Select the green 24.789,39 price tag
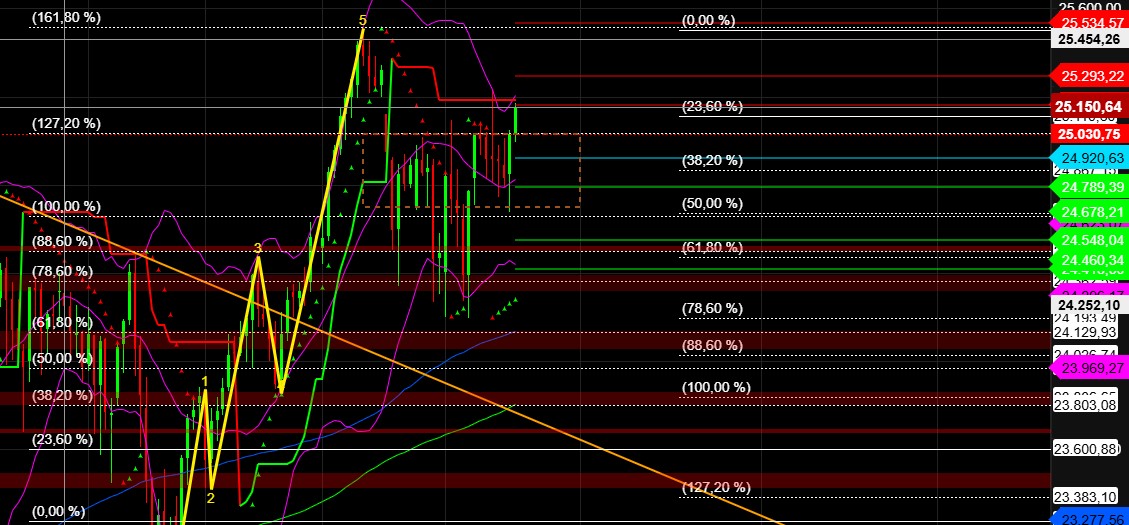Viewport: 1129px width, 525px height. coord(1090,187)
